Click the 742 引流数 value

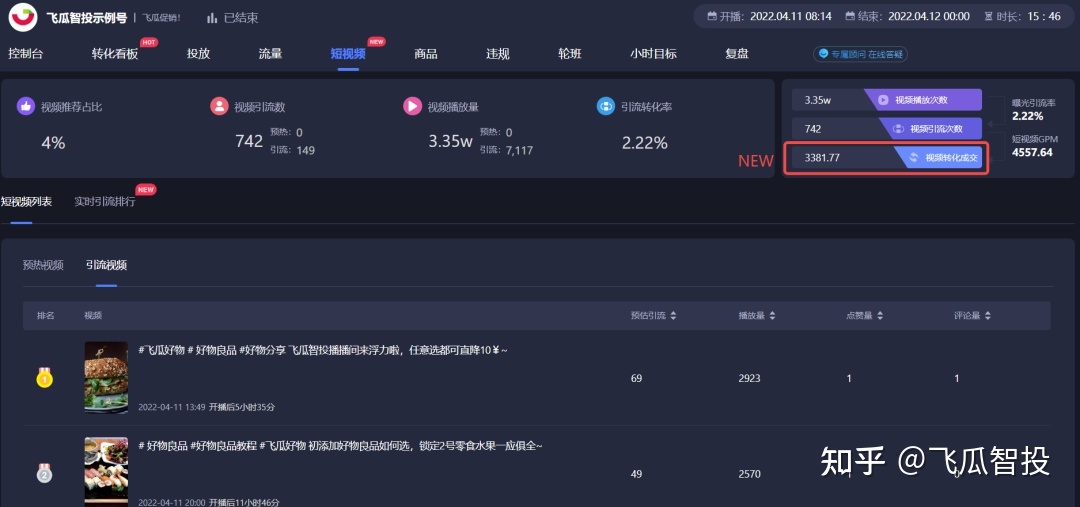[x=249, y=141]
